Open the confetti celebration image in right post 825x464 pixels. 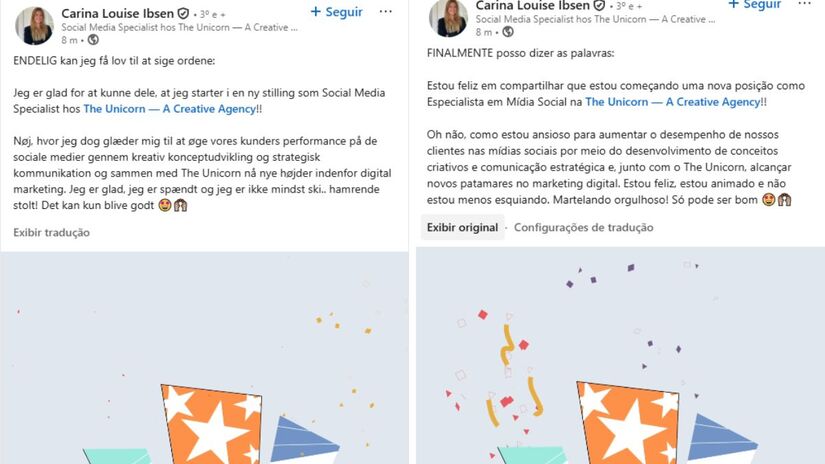tap(620, 355)
